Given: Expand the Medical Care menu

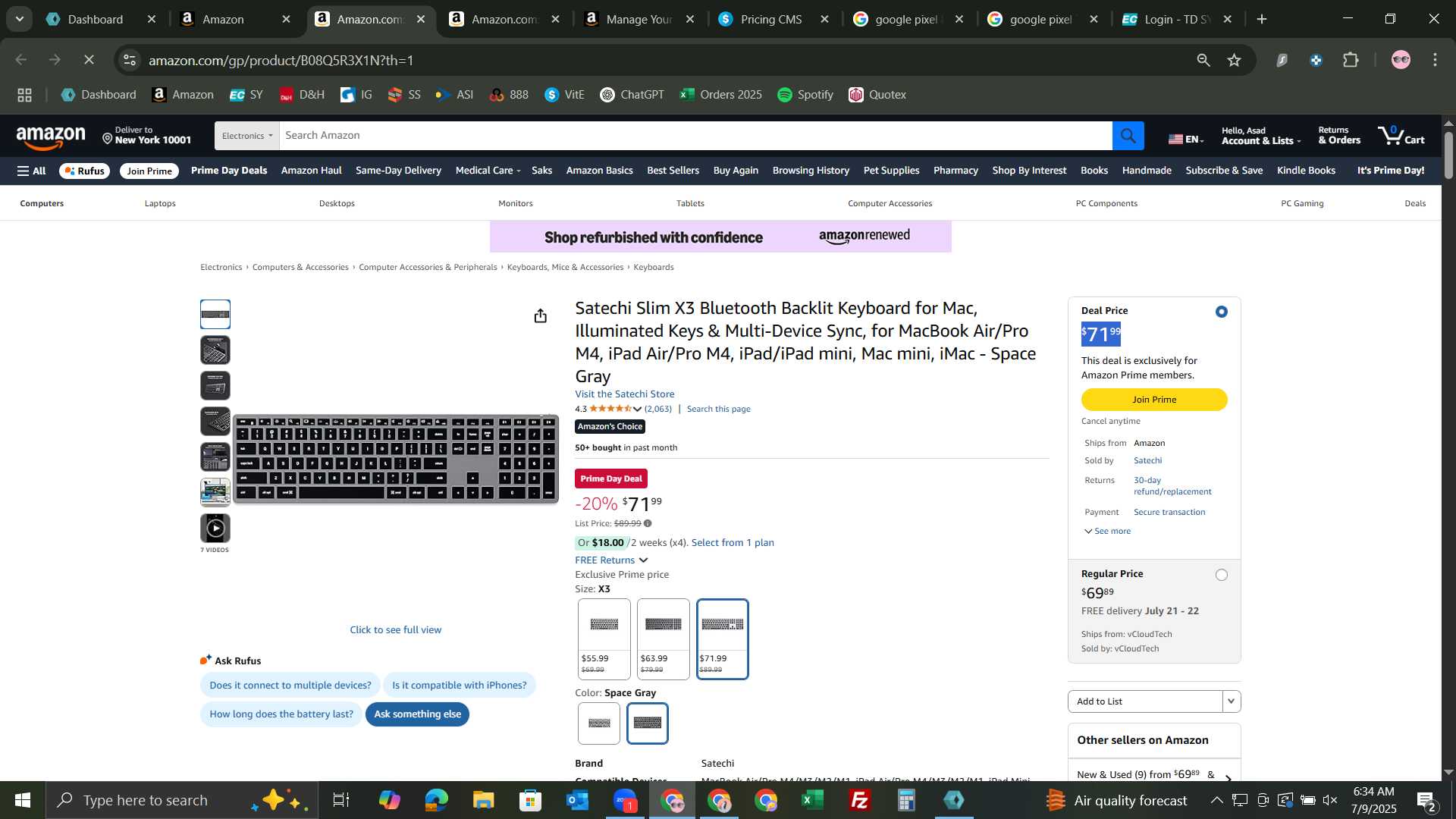Looking at the screenshot, I should (x=488, y=171).
